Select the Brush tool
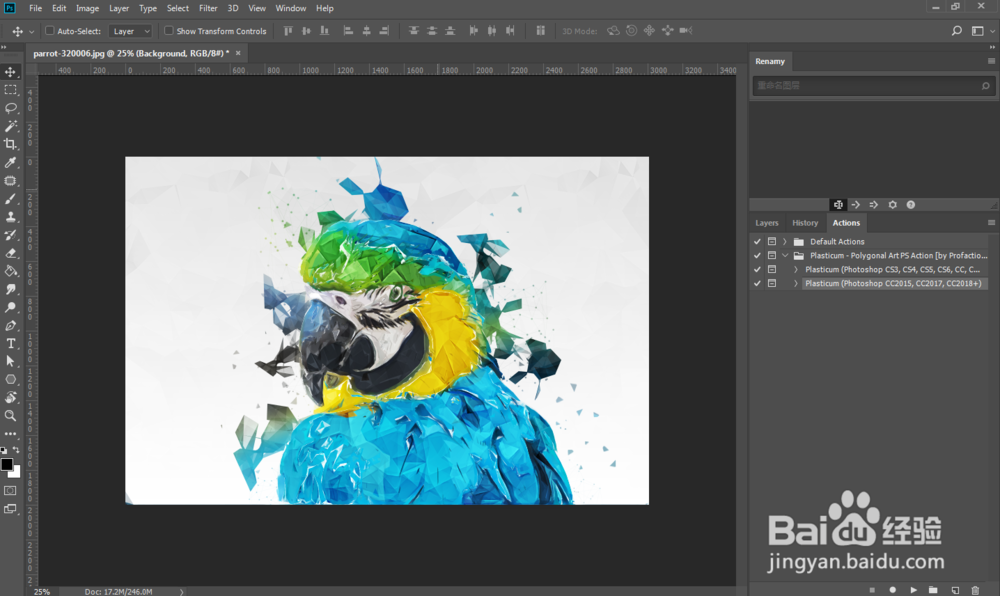 tap(10, 199)
